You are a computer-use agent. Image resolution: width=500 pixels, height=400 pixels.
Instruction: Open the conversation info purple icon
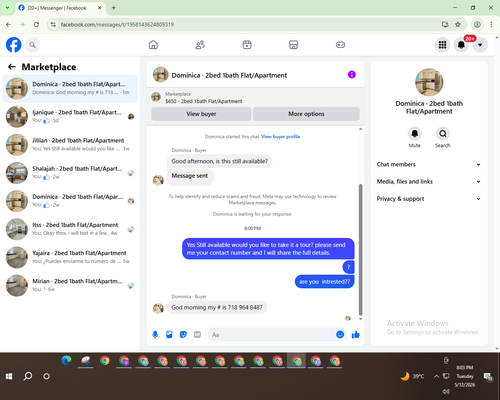pos(352,75)
